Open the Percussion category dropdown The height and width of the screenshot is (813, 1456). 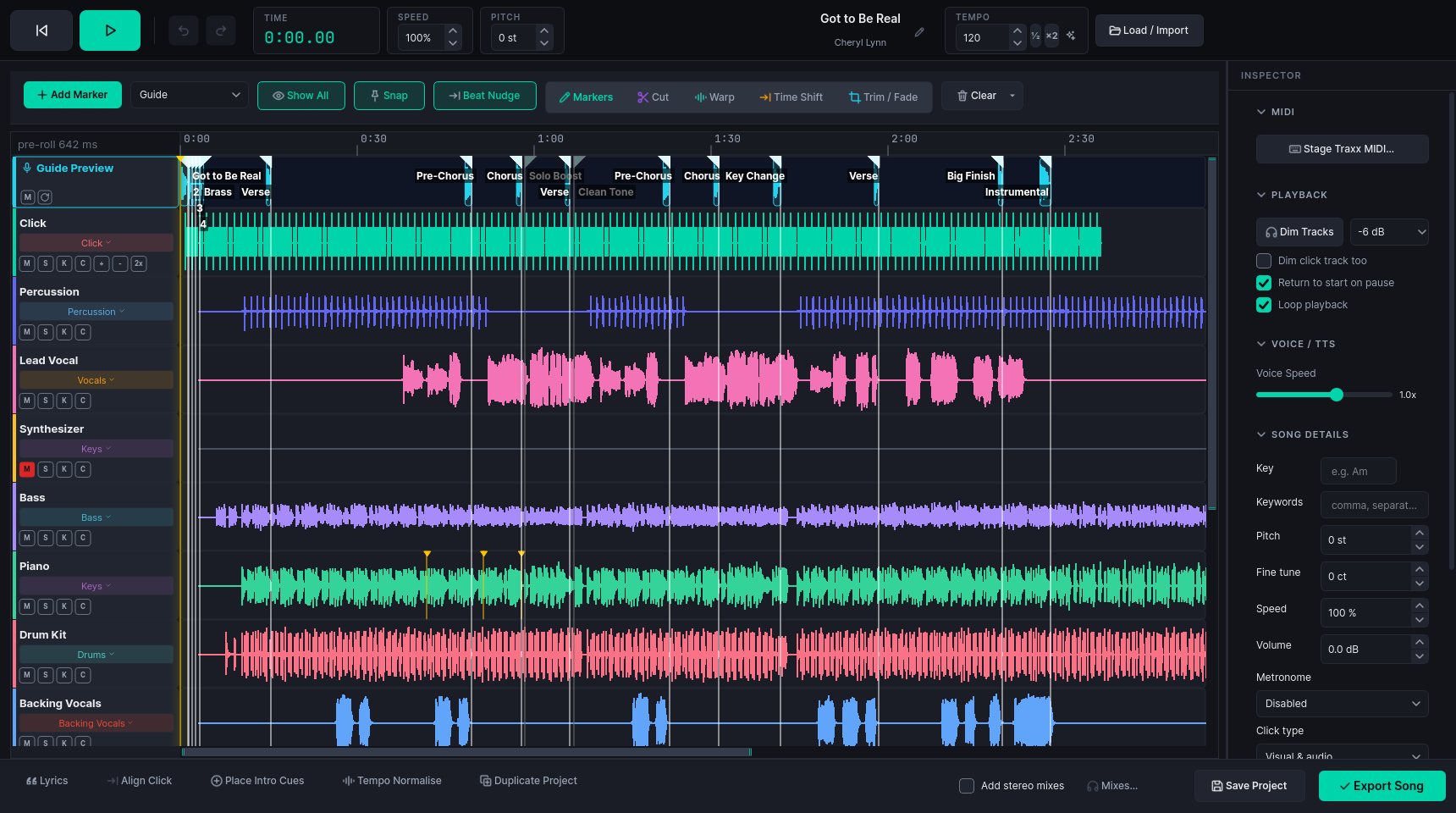[x=97, y=312]
